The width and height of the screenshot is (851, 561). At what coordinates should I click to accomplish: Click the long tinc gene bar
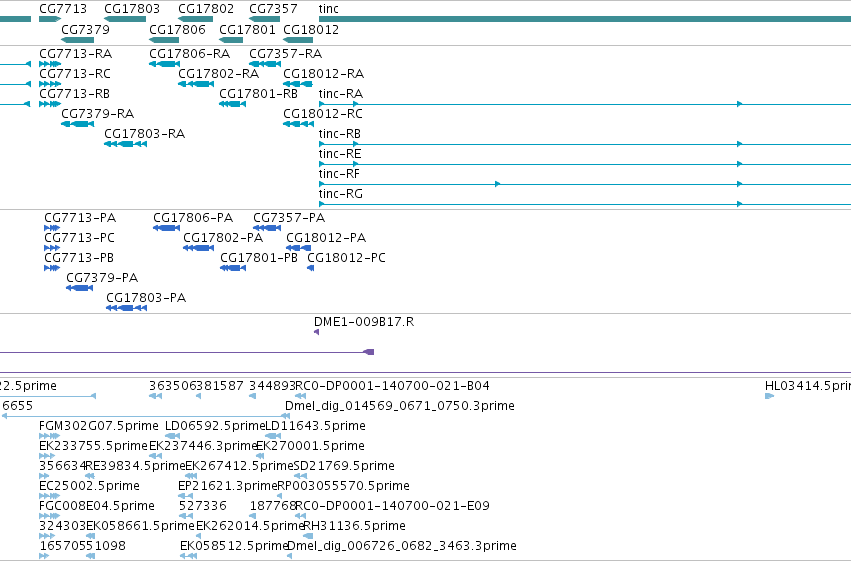pyautogui.click(x=585, y=19)
